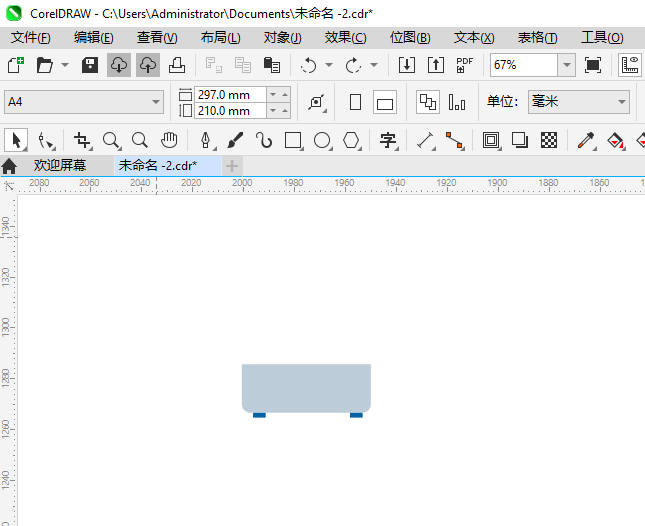Image resolution: width=645 pixels, height=526 pixels.
Task: Open the redo history dropdown arrow
Action: (374, 65)
